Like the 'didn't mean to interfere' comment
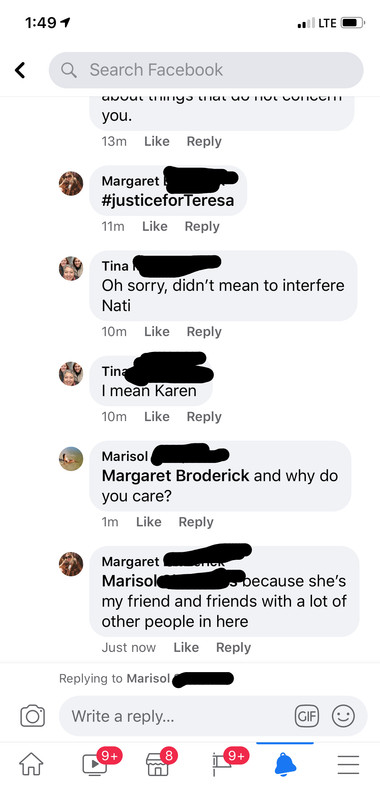380x800 pixels. point(157,331)
